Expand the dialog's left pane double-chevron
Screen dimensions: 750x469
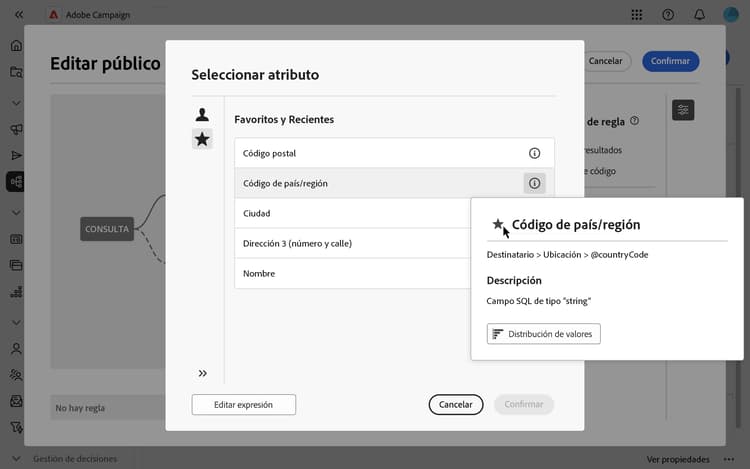[203, 373]
